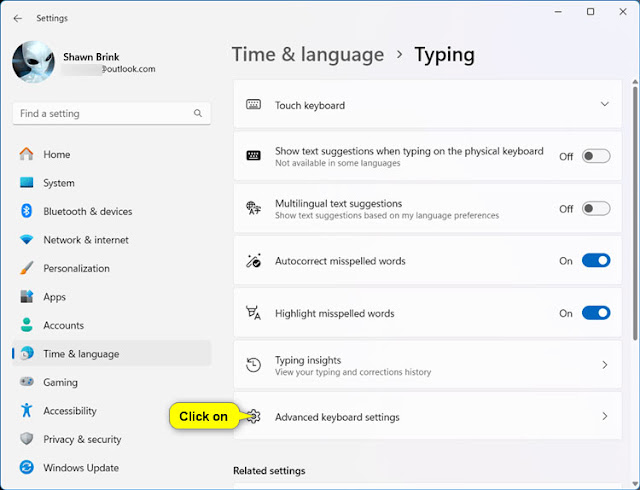Click the Autocorrect wand icon
This screenshot has width=640, height=490.
coord(253,261)
